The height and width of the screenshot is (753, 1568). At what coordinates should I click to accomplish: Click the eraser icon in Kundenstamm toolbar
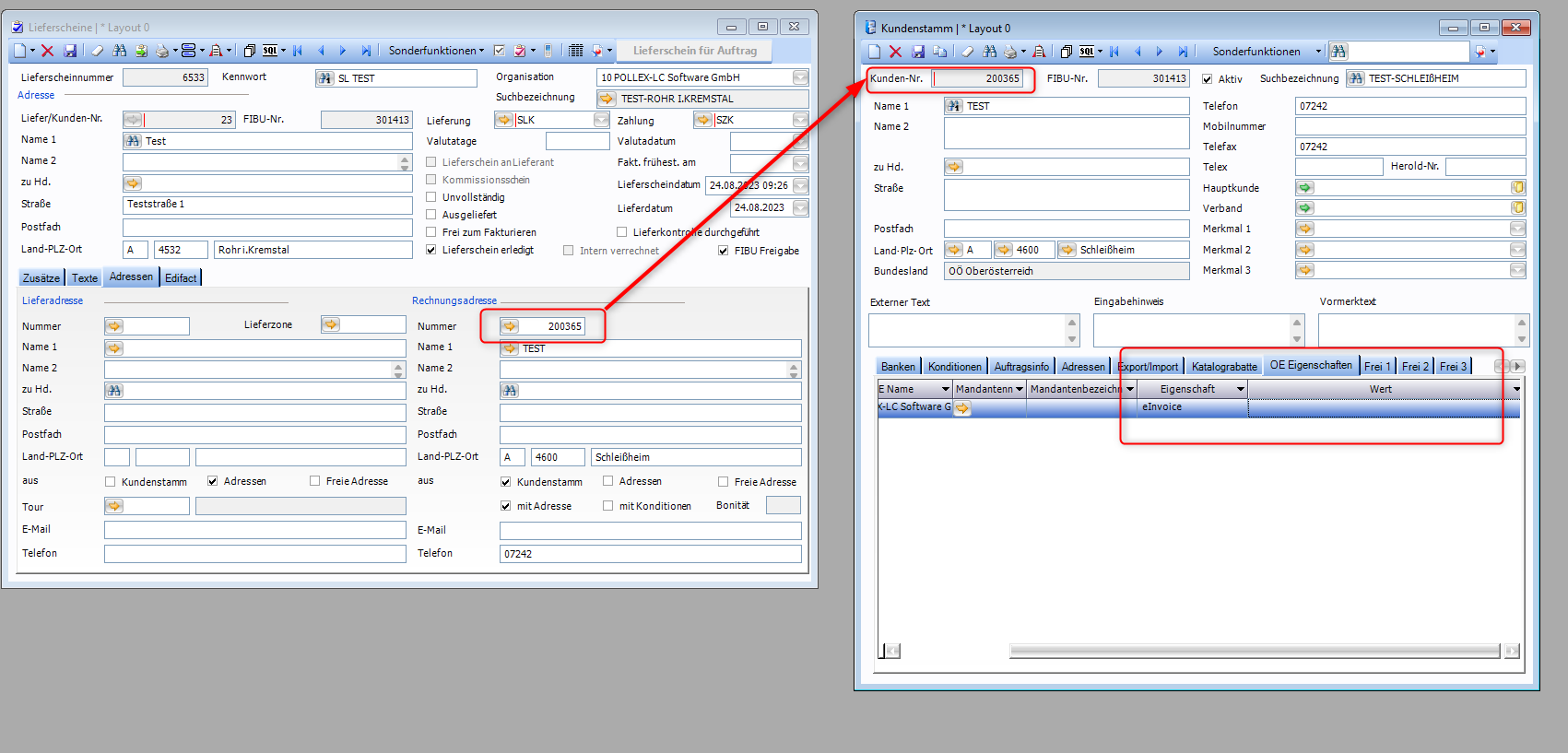point(967,52)
